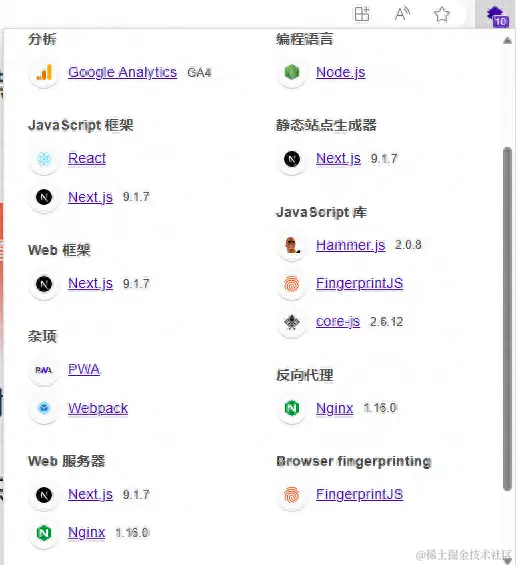The image size is (516, 565).
Task: Click the collections/apps icon in browser toolbar
Action: [x=362, y=14]
